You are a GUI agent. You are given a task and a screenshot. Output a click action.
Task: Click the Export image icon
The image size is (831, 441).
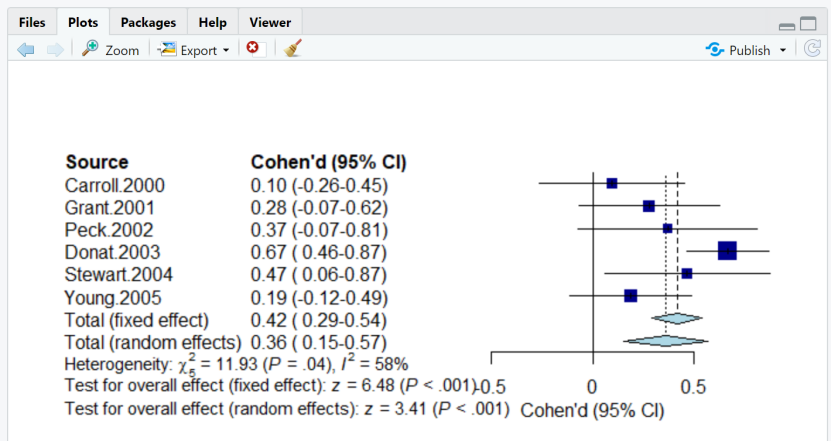(x=167, y=48)
